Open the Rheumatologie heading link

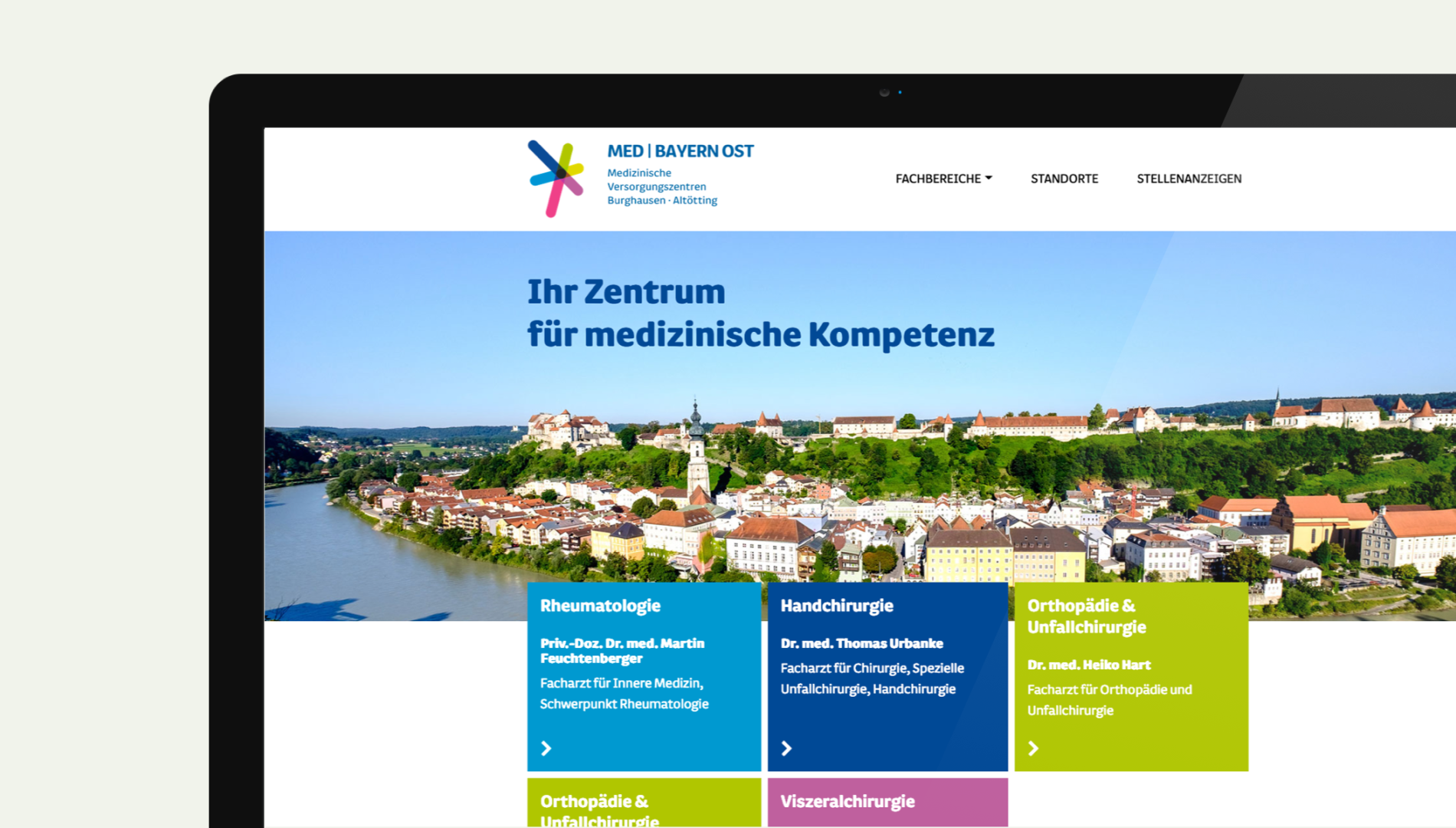[600, 606]
